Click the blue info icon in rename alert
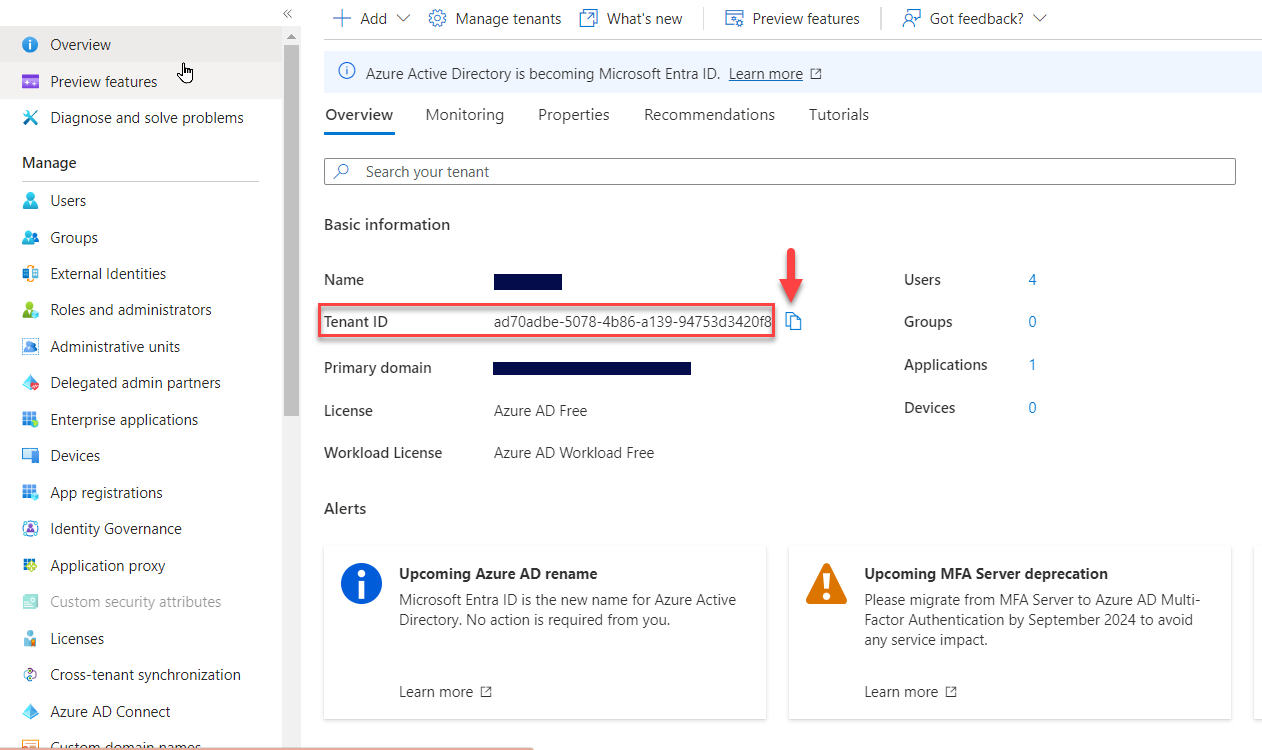 [x=362, y=583]
